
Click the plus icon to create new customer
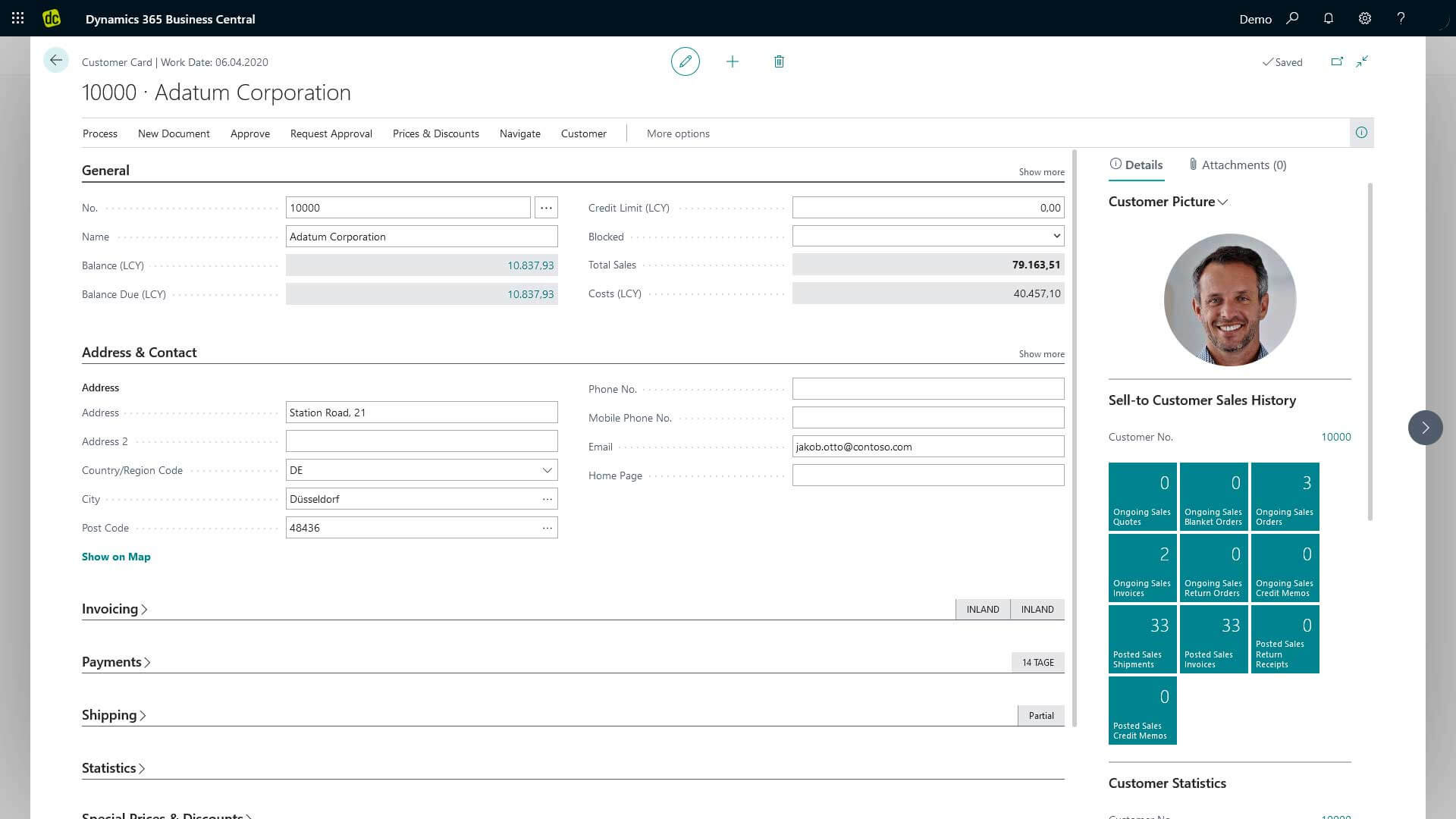tap(732, 61)
